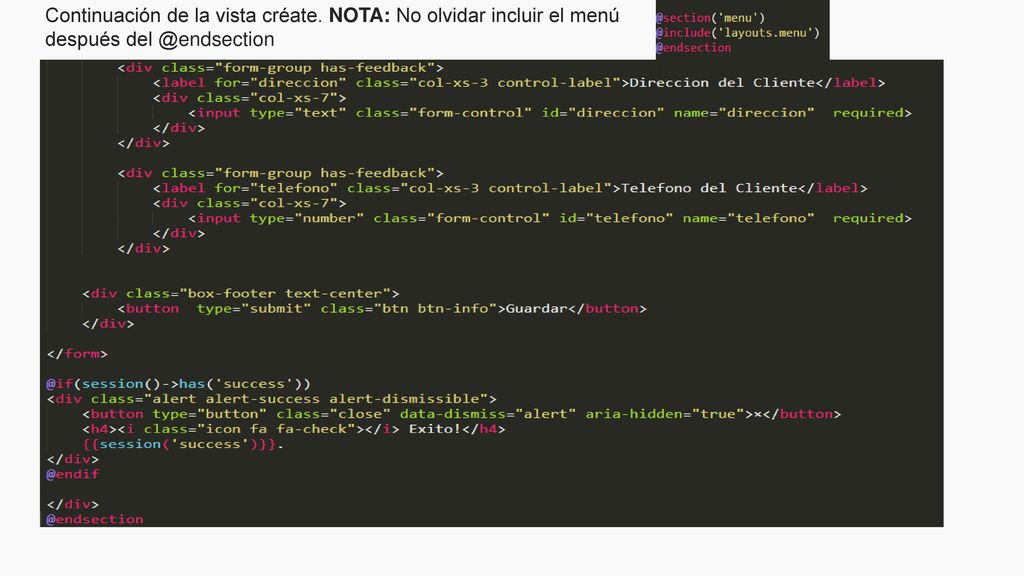1024x576 pixels.
Task: Click 'Direccion del Cliente' label text
Action: point(722,83)
